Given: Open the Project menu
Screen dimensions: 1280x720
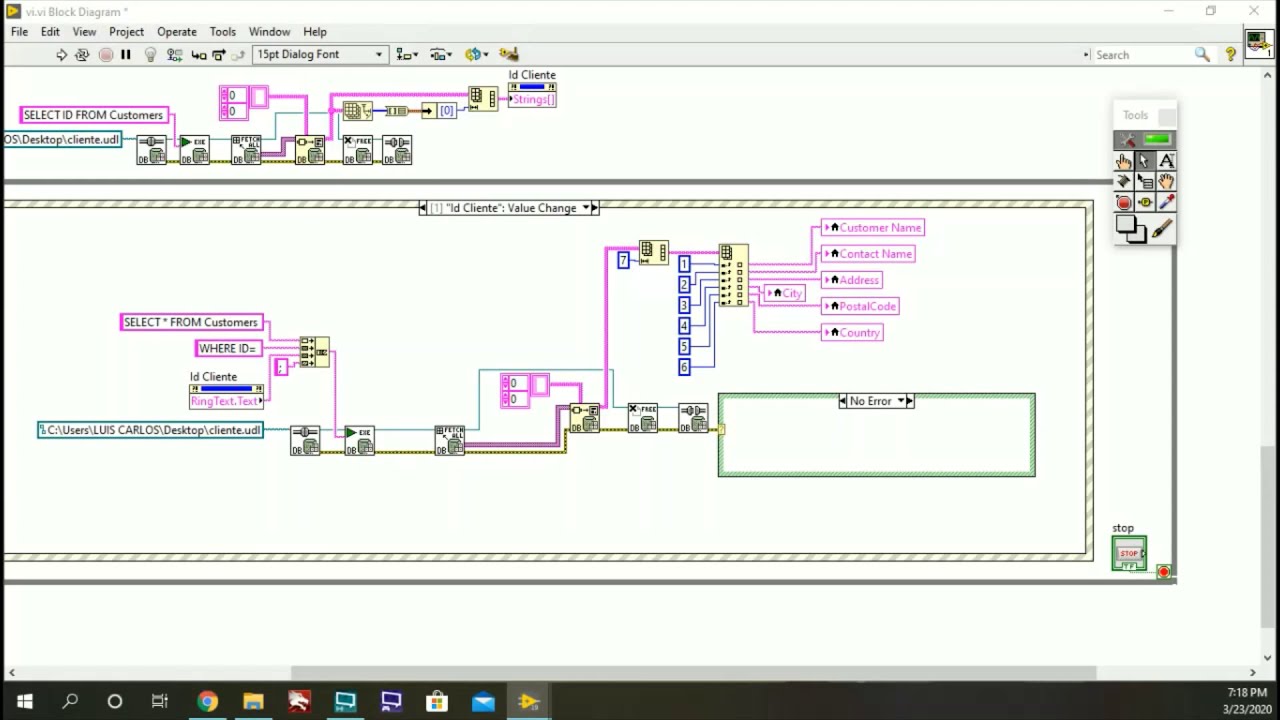Looking at the screenshot, I should pos(126,32).
